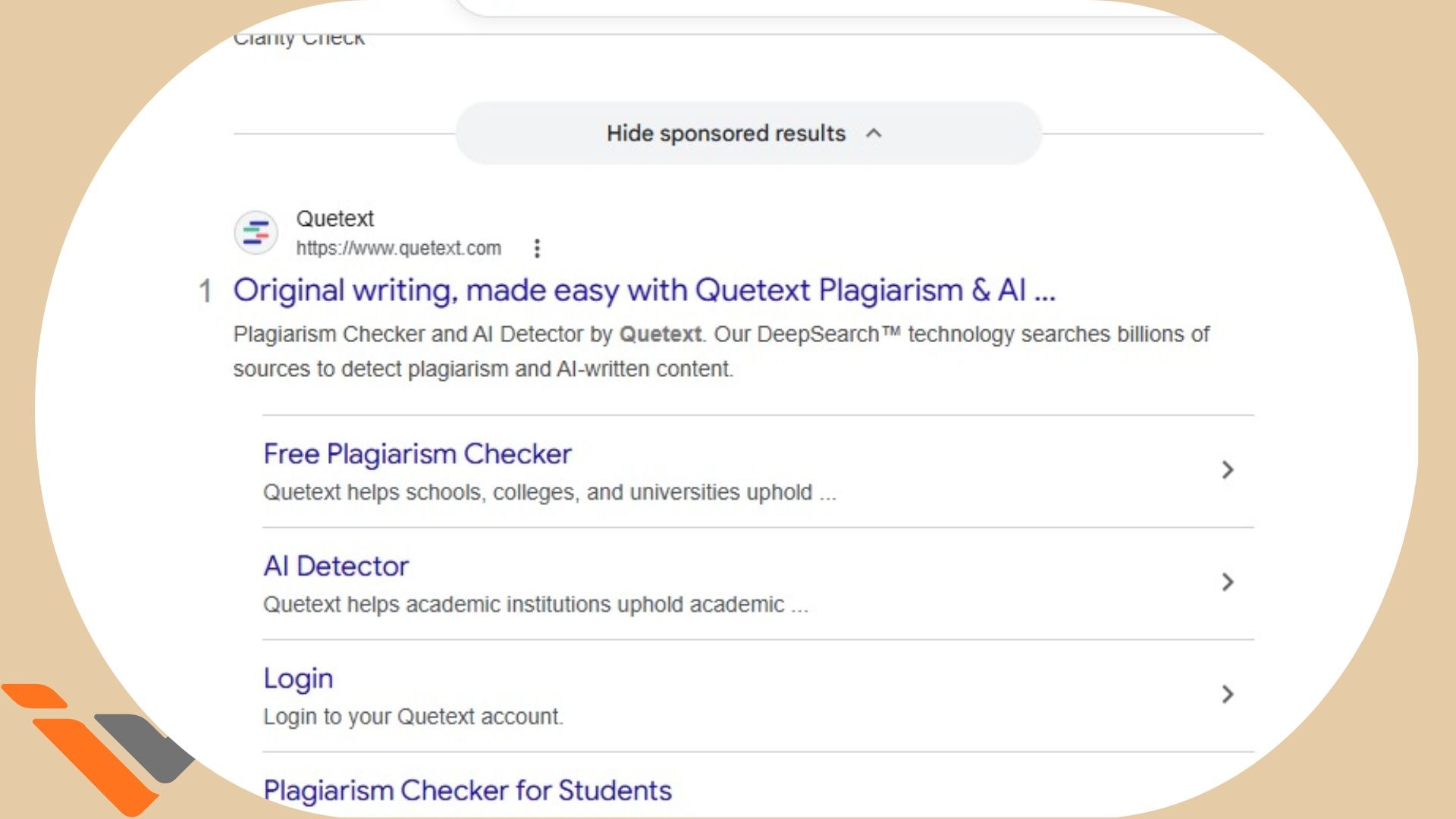Image resolution: width=1456 pixels, height=819 pixels.
Task: Click the Login to your Quetext account text
Action: coord(413,717)
